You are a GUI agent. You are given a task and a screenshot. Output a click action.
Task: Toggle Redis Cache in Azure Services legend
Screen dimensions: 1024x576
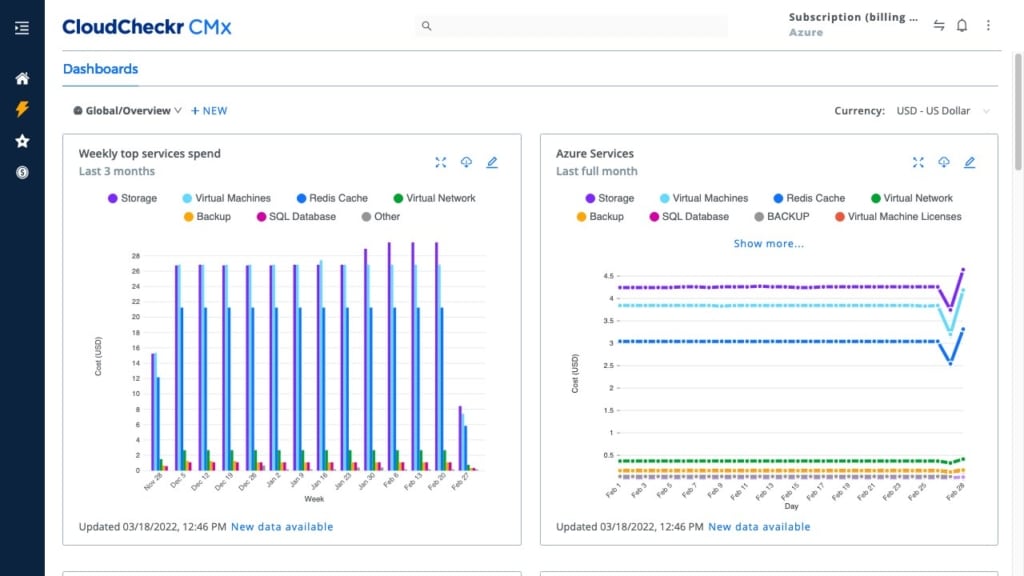coord(809,198)
